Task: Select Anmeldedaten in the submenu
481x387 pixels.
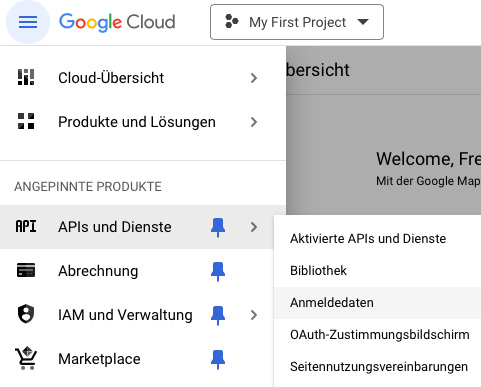Action: (377, 303)
